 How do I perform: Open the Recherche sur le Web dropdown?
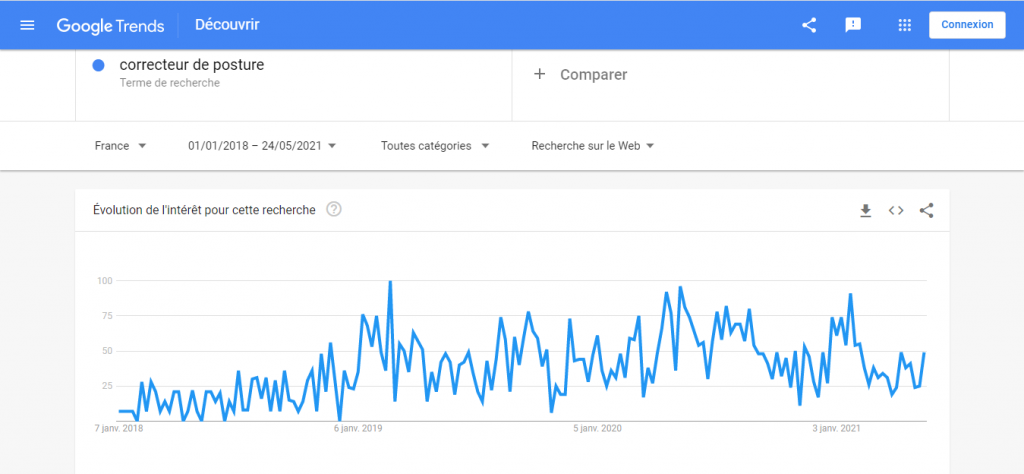593,146
